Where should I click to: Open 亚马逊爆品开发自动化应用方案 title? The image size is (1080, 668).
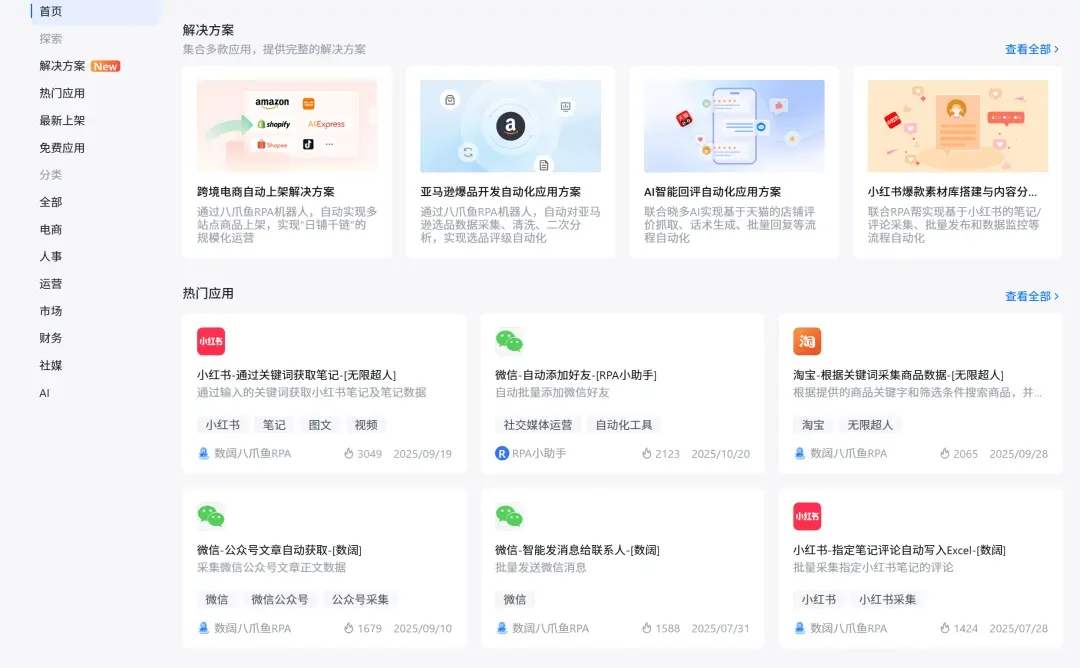point(501,191)
